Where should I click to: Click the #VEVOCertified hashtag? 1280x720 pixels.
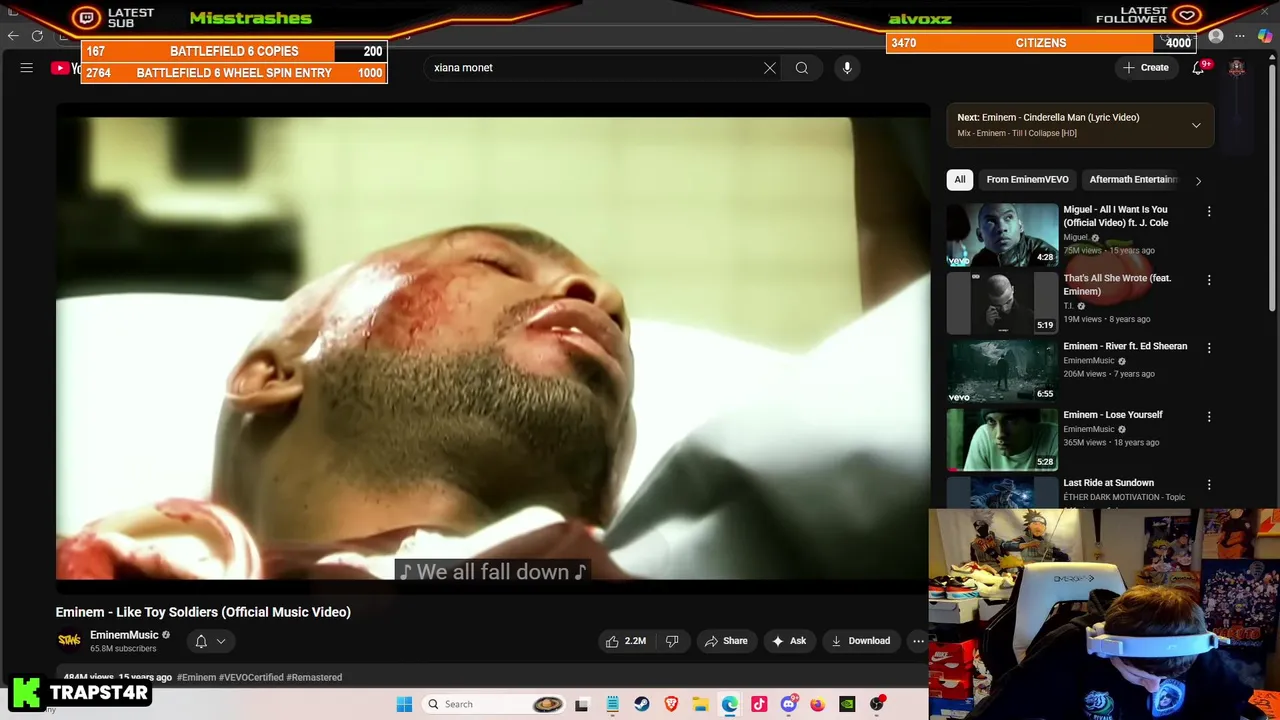click(x=251, y=677)
